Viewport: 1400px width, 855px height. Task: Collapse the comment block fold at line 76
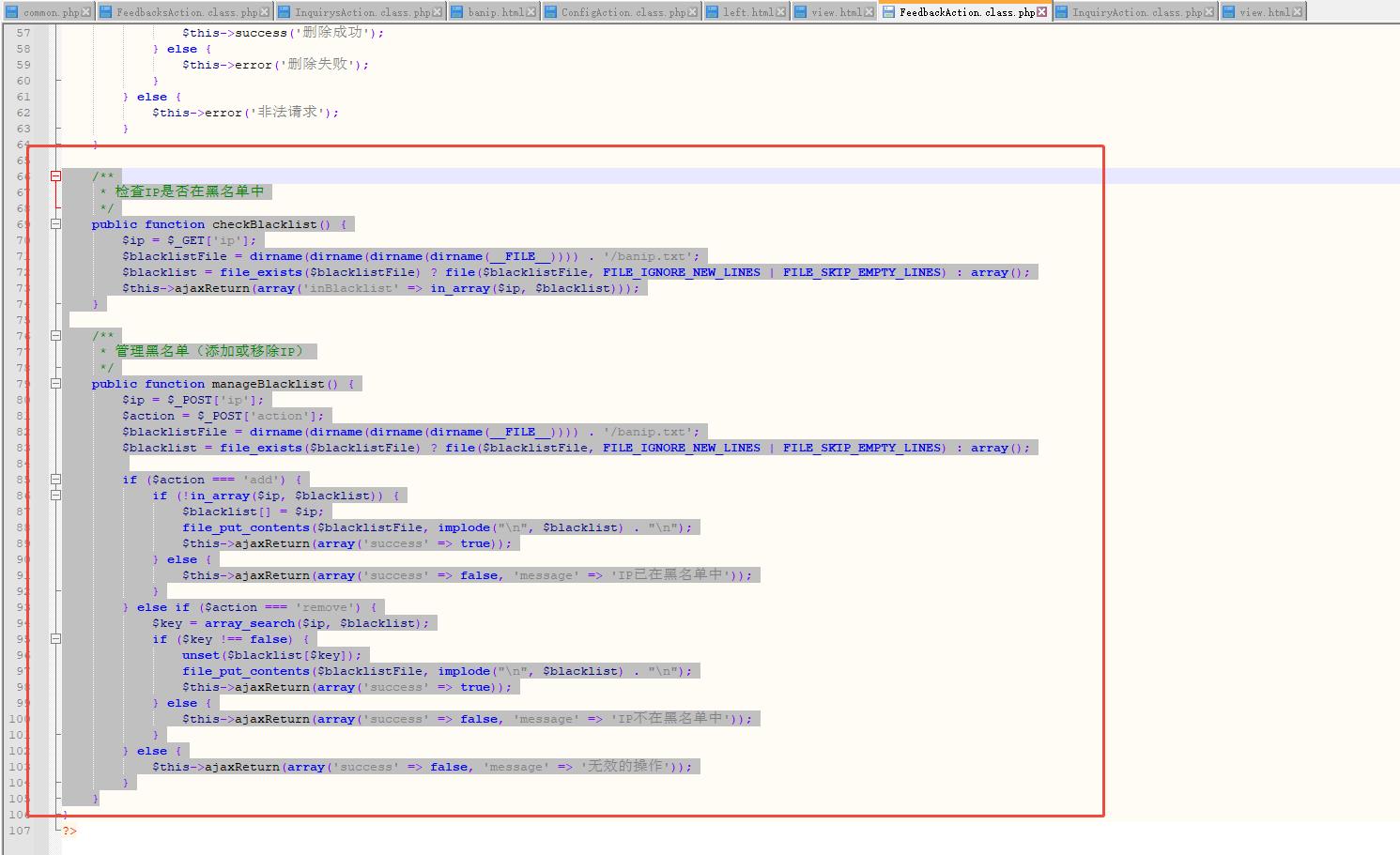pyautogui.click(x=55, y=336)
